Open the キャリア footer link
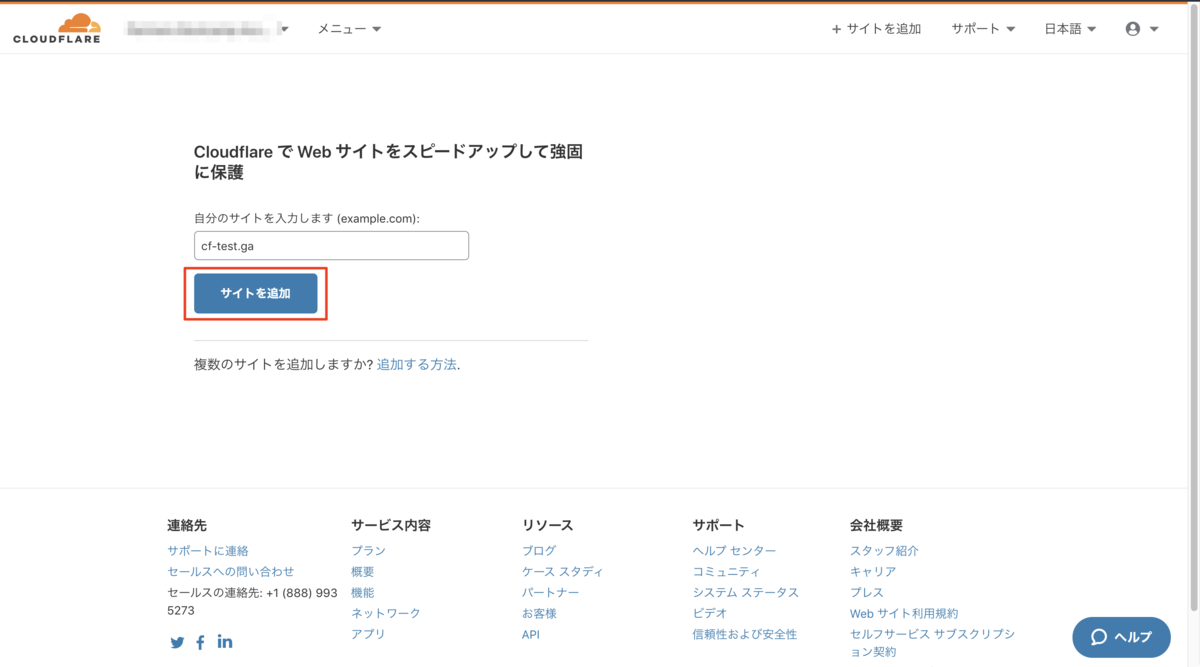 873,572
